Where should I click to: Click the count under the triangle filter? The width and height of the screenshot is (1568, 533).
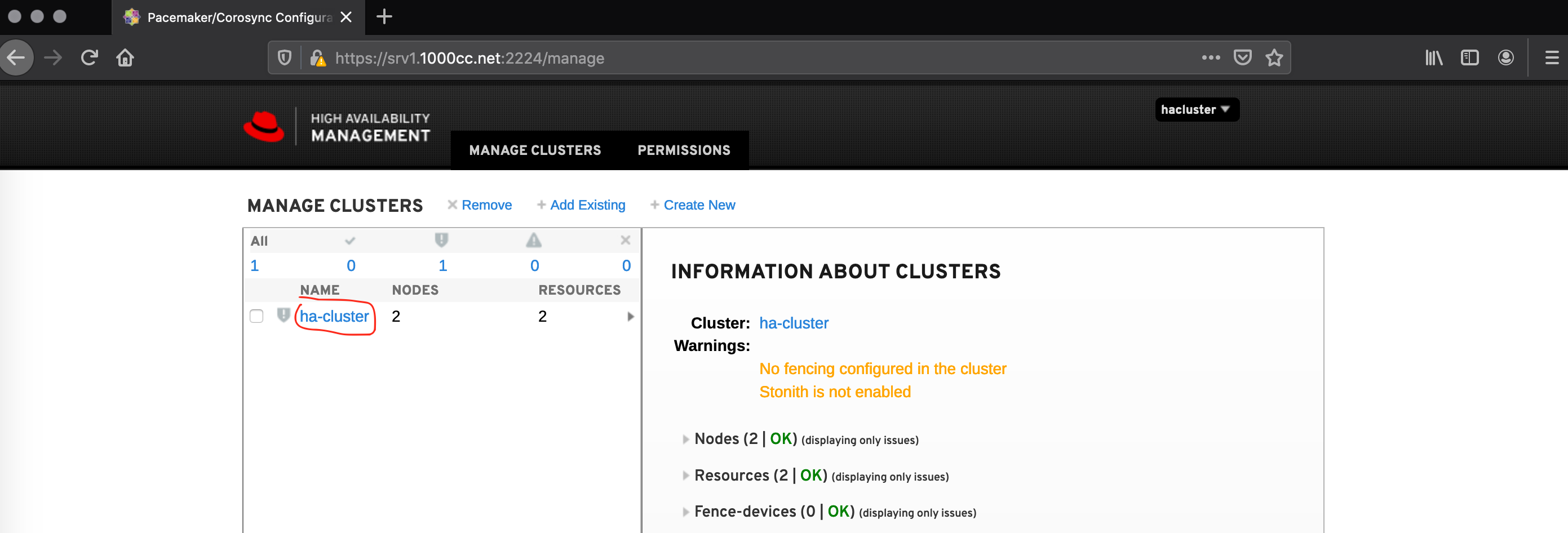pyautogui.click(x=534, y=266)
